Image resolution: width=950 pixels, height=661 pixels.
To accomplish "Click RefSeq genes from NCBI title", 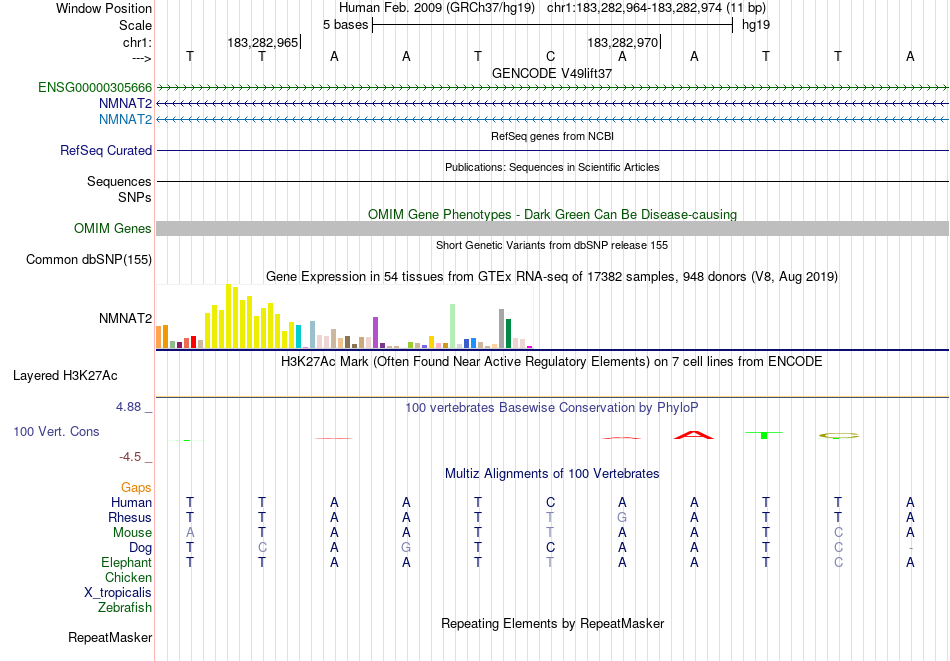I will 552,136.
